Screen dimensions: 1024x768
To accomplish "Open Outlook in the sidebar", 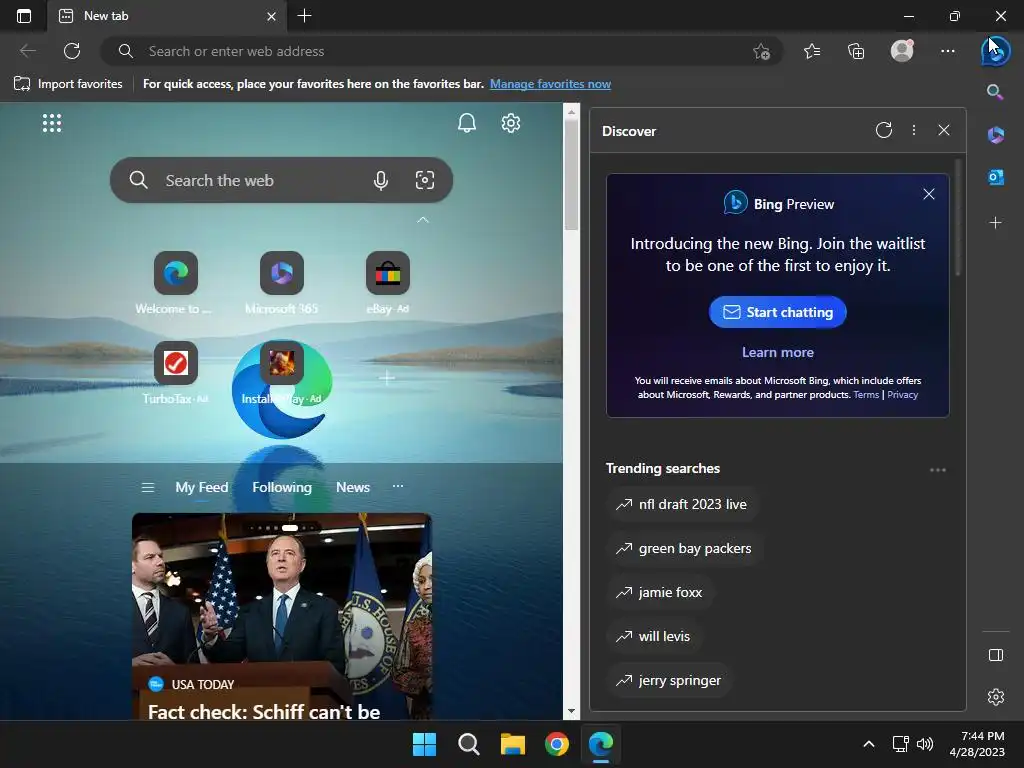I will [x=995, y=176].
